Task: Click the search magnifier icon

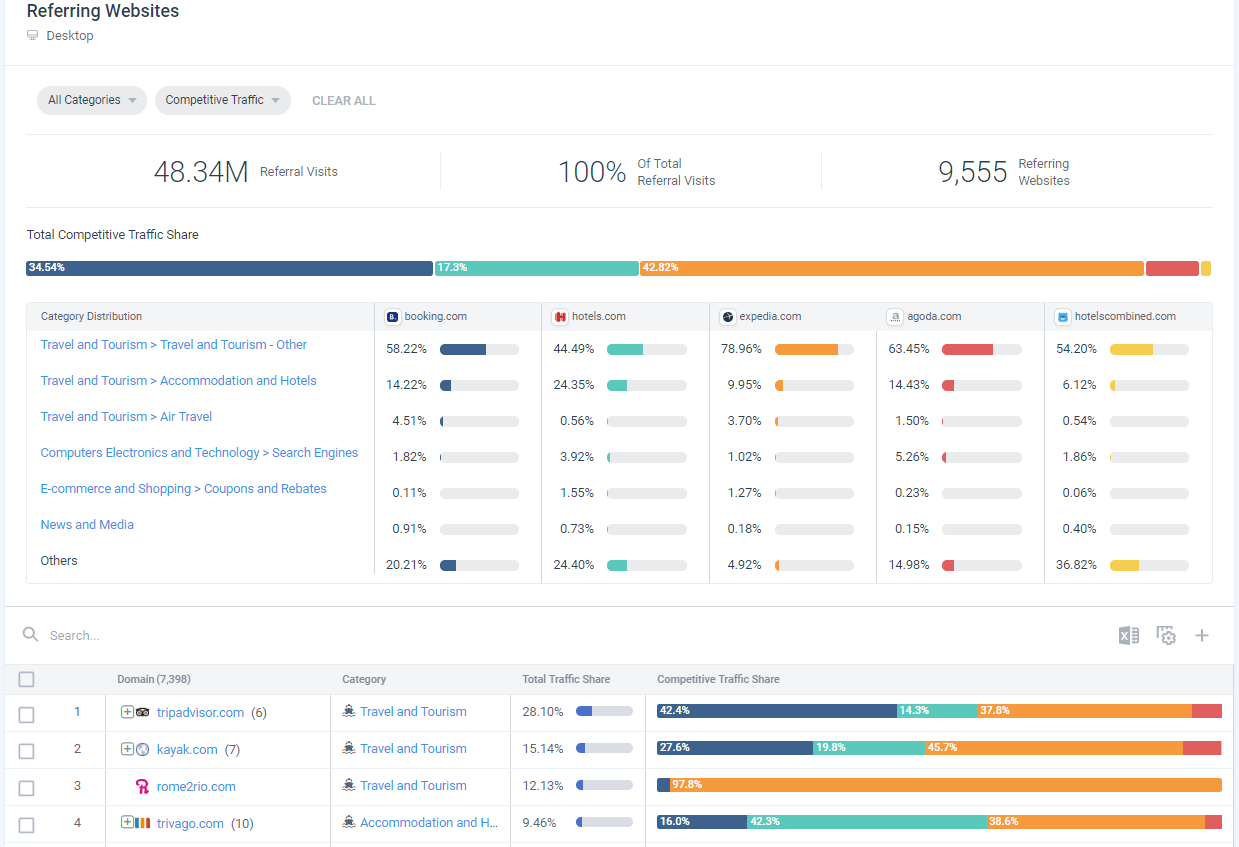Action: tap(30, 634)
